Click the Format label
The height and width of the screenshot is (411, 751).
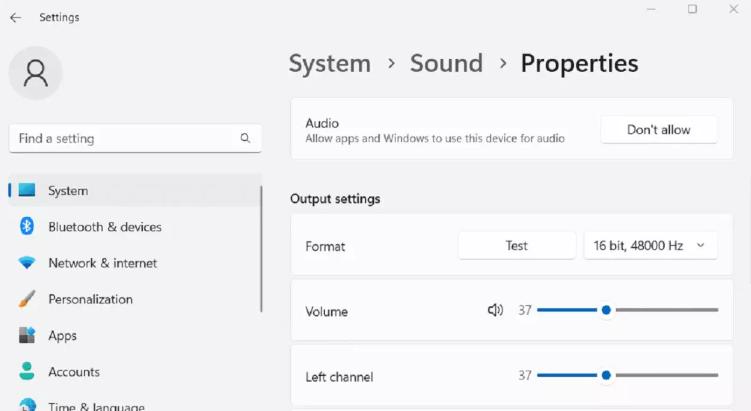click(325, 247)
